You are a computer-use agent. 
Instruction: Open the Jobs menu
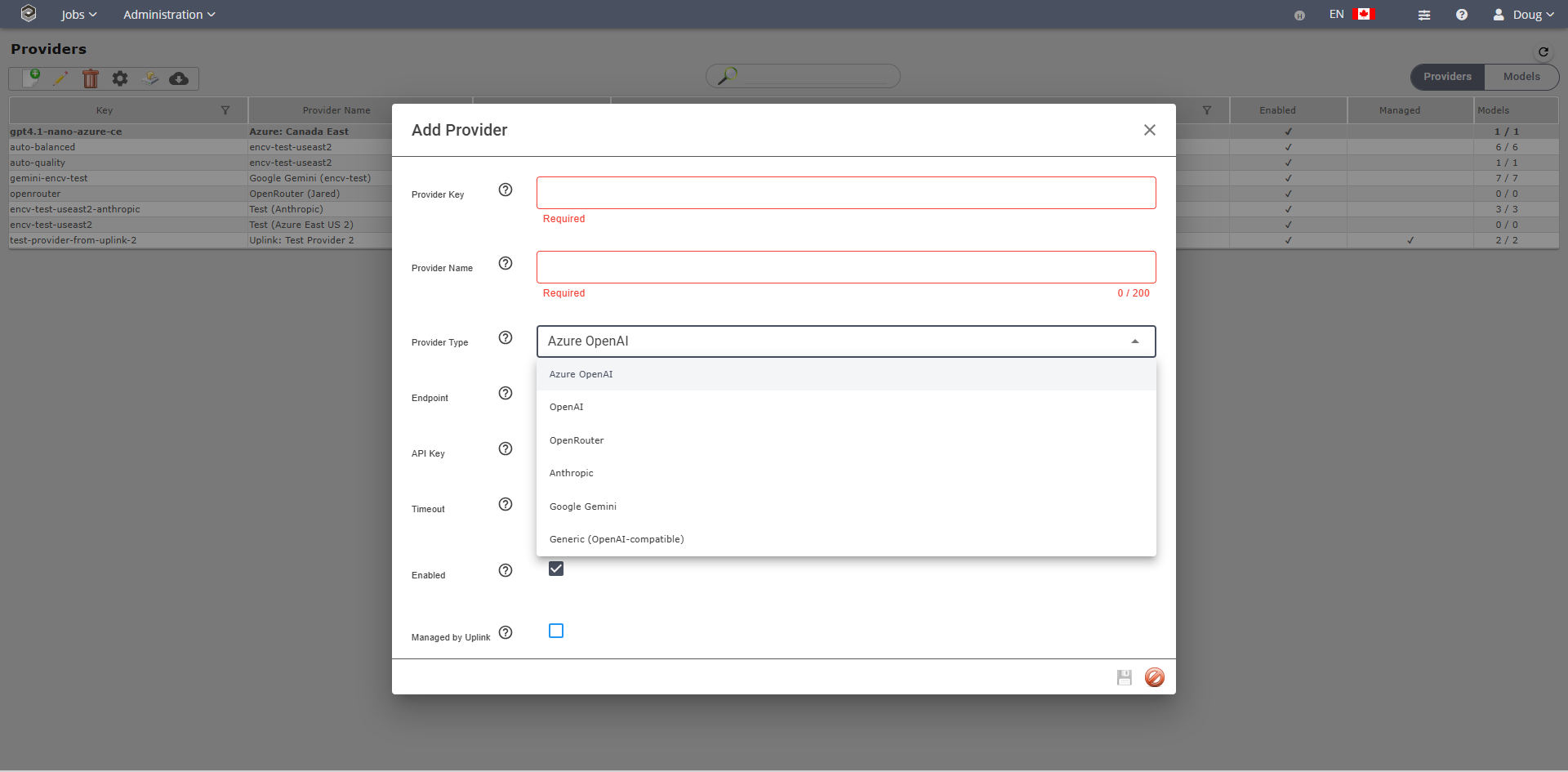(x=78, y=15)
